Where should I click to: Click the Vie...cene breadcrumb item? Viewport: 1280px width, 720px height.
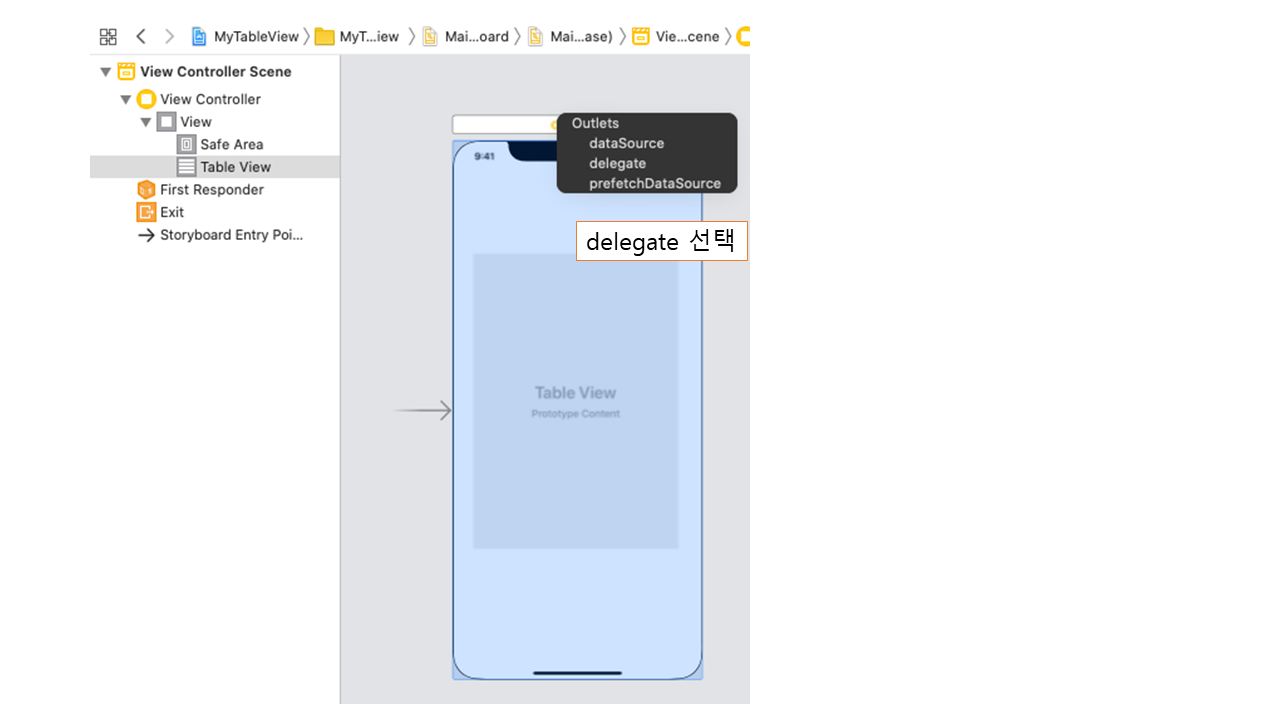[x=677, y=37]
